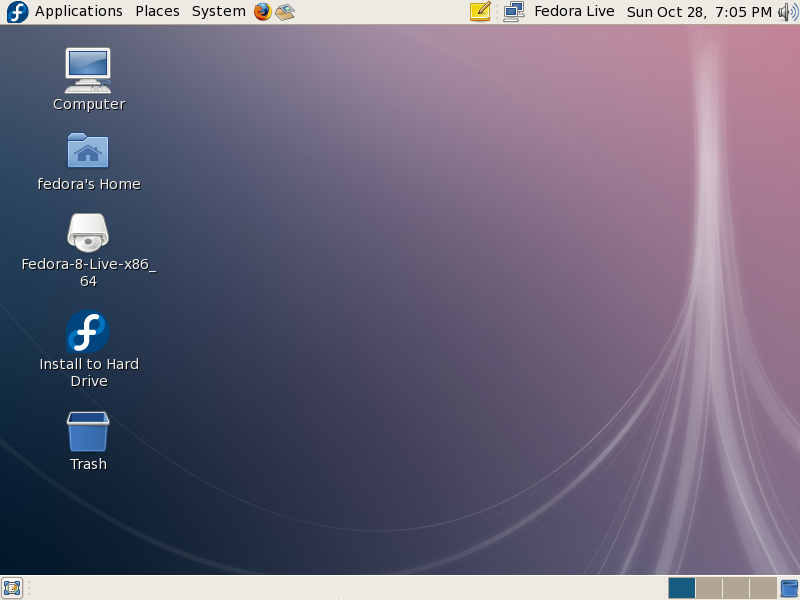
Task: Open the calendar from the date and time
Action: point(699,11)
